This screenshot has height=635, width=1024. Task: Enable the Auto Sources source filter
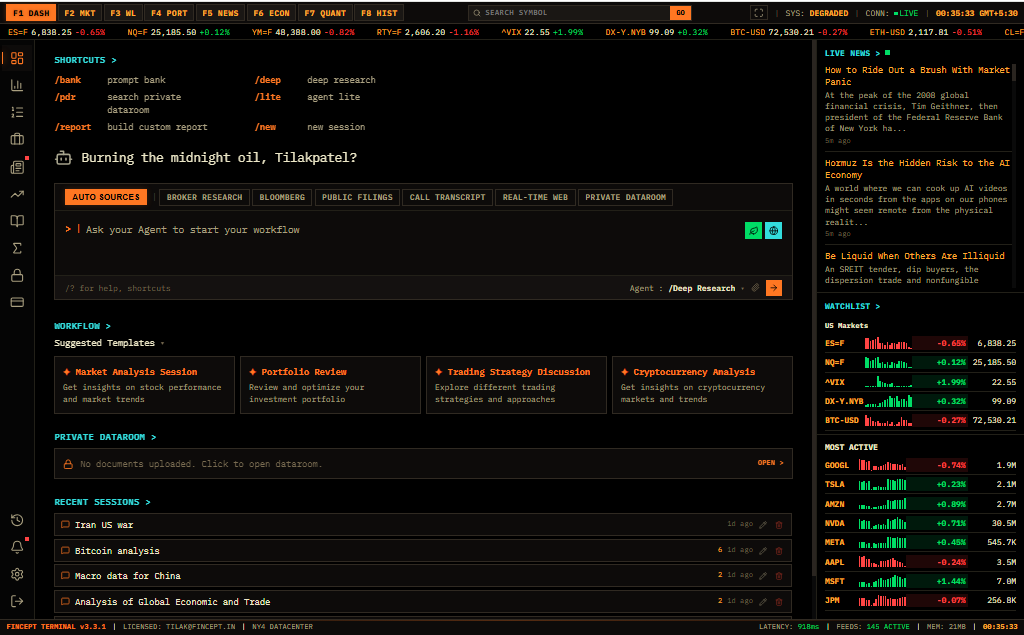coord(106,197)
